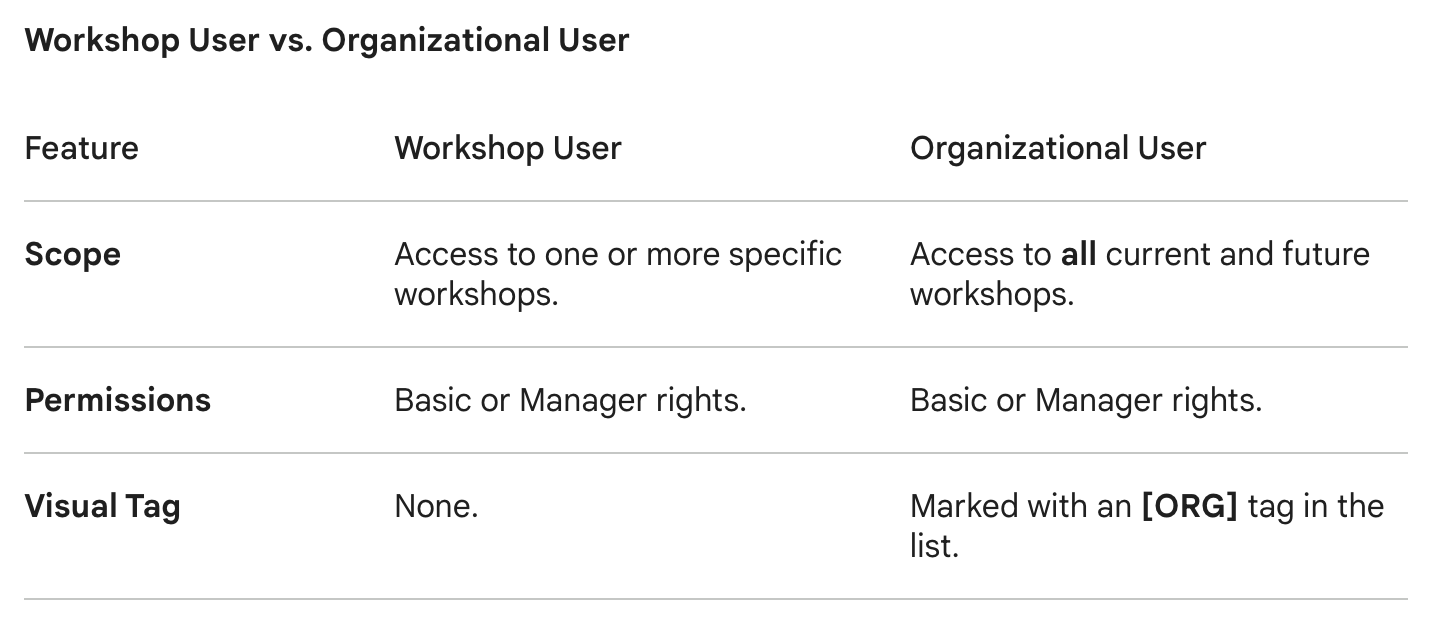
Task: Click the 'Workshop User vs. Organizational User' heading
Action: [x=326, y=41]
